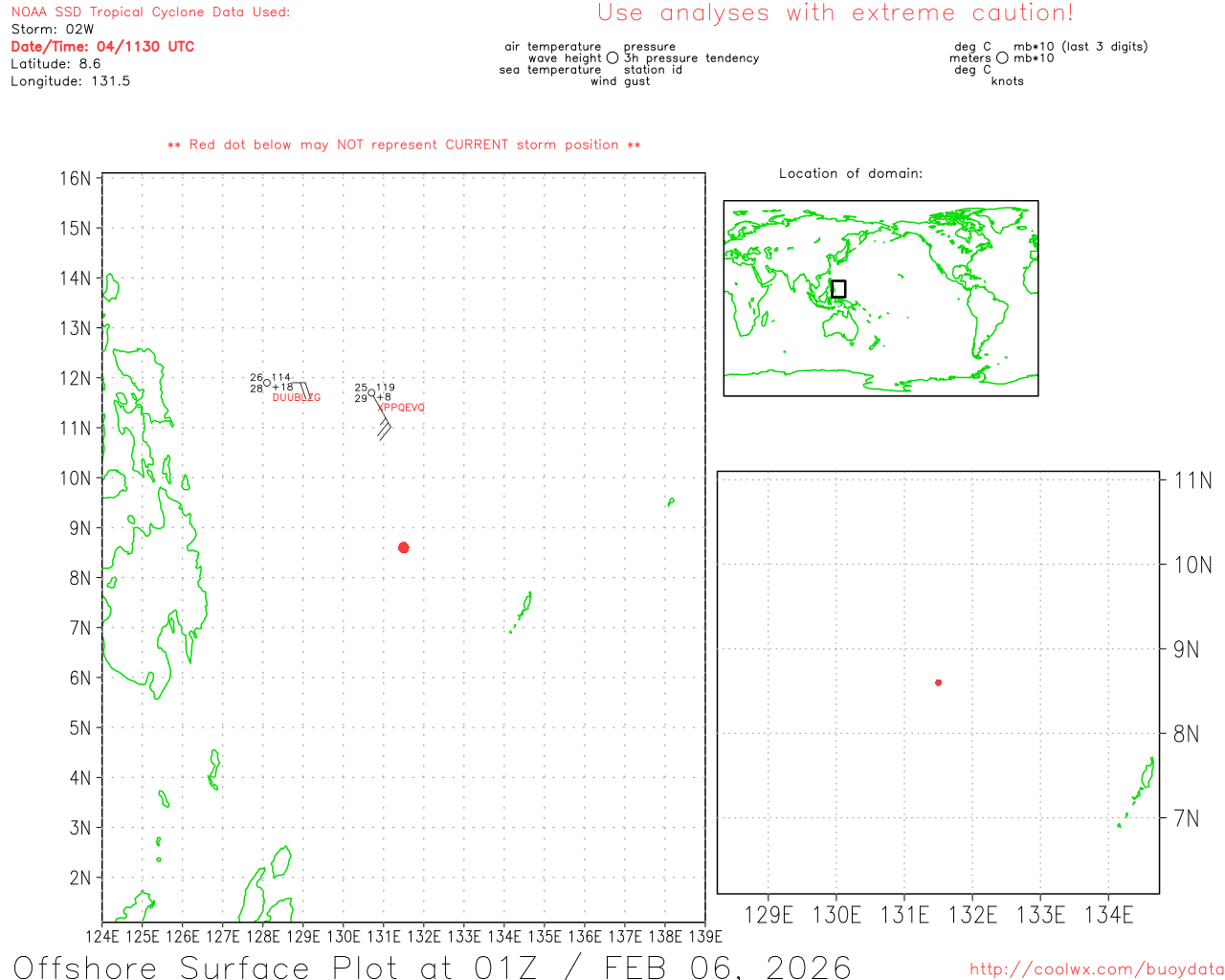1225x980 pixels.
Task: Click the red storm dot in zoomed inset
Action: 938,682
